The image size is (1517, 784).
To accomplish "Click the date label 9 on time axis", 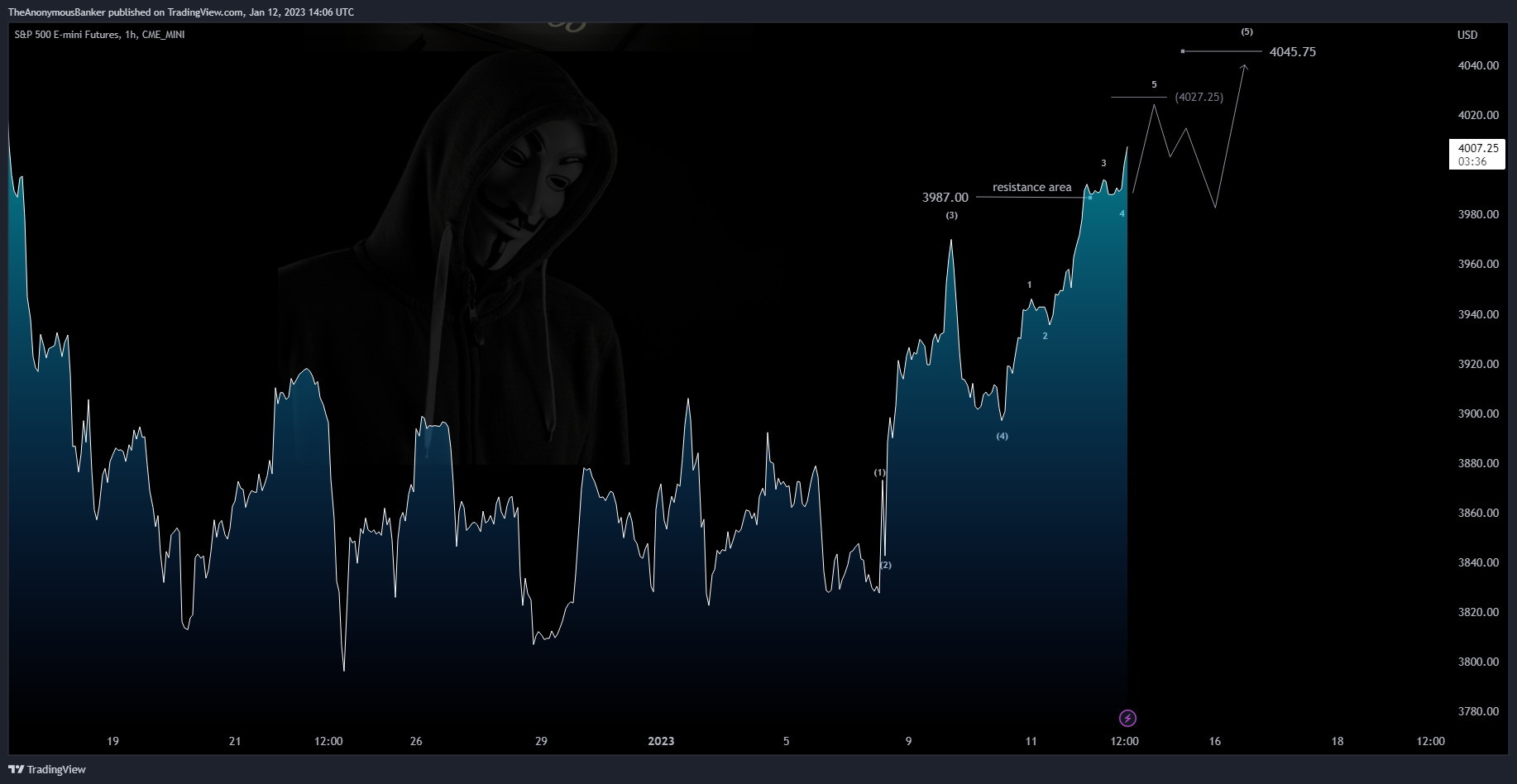I will [908, 741].
